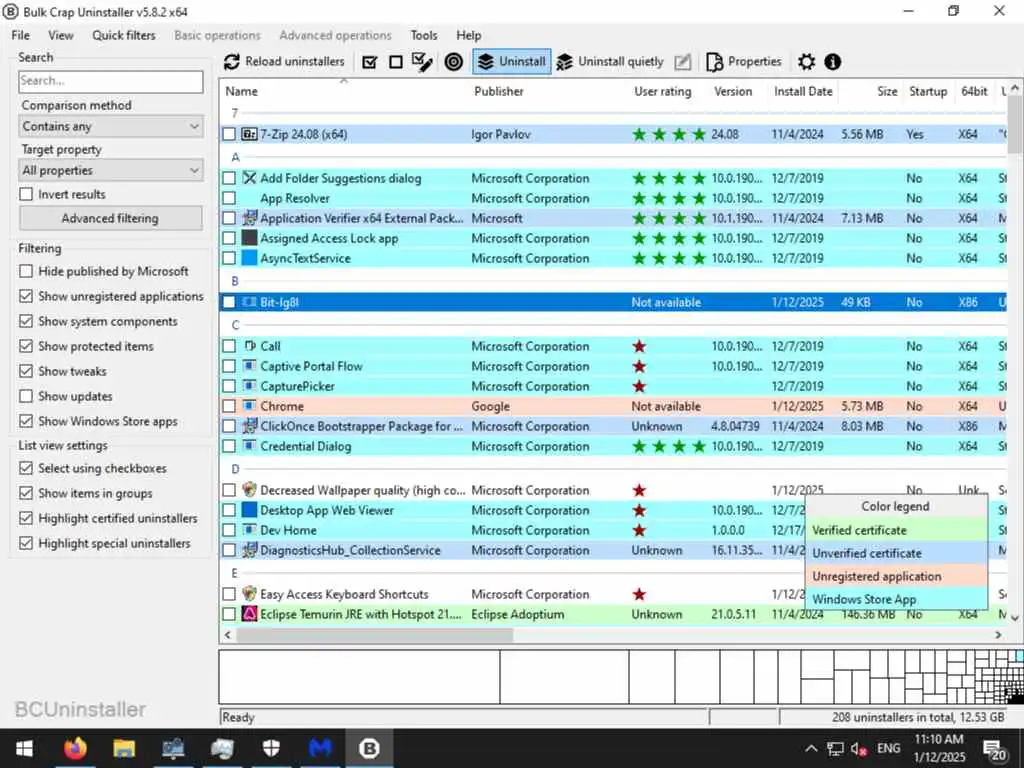Click Windows Store App legend swatch
This screenshot has width=1024, height=768.
pyautogui.click(x=895, y=599)
